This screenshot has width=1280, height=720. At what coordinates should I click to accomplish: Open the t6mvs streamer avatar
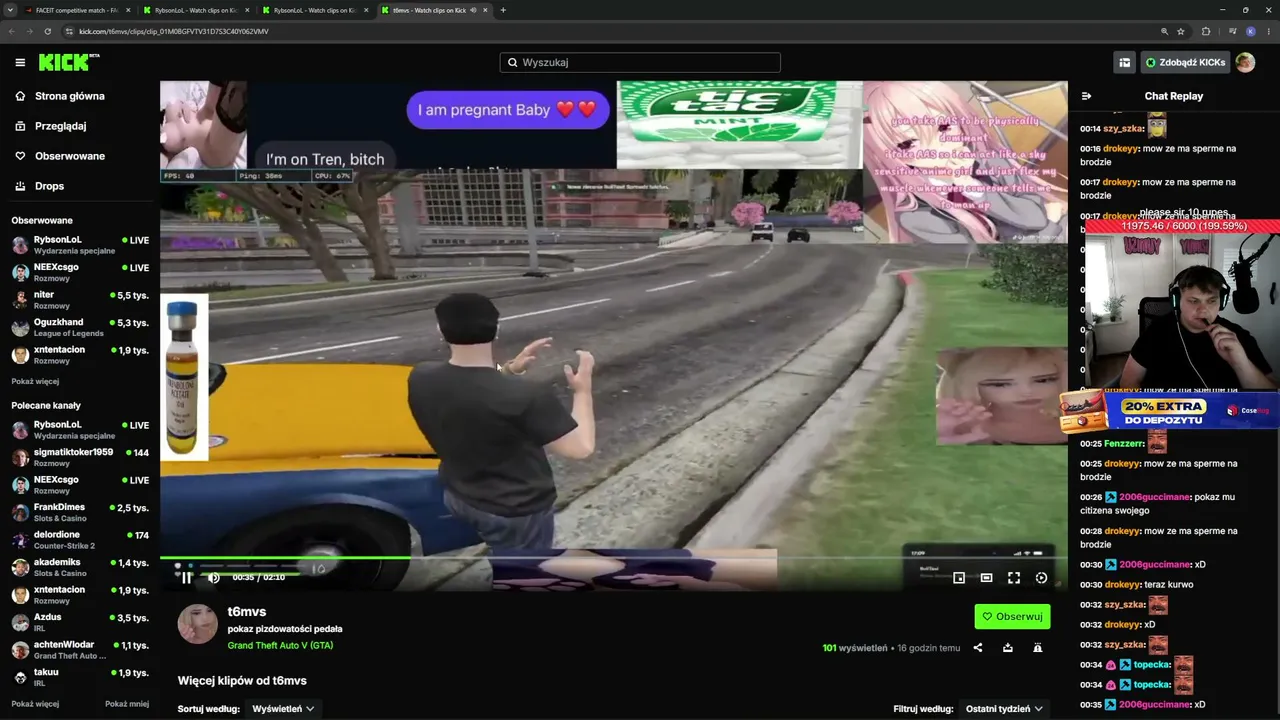click(198, 624)
